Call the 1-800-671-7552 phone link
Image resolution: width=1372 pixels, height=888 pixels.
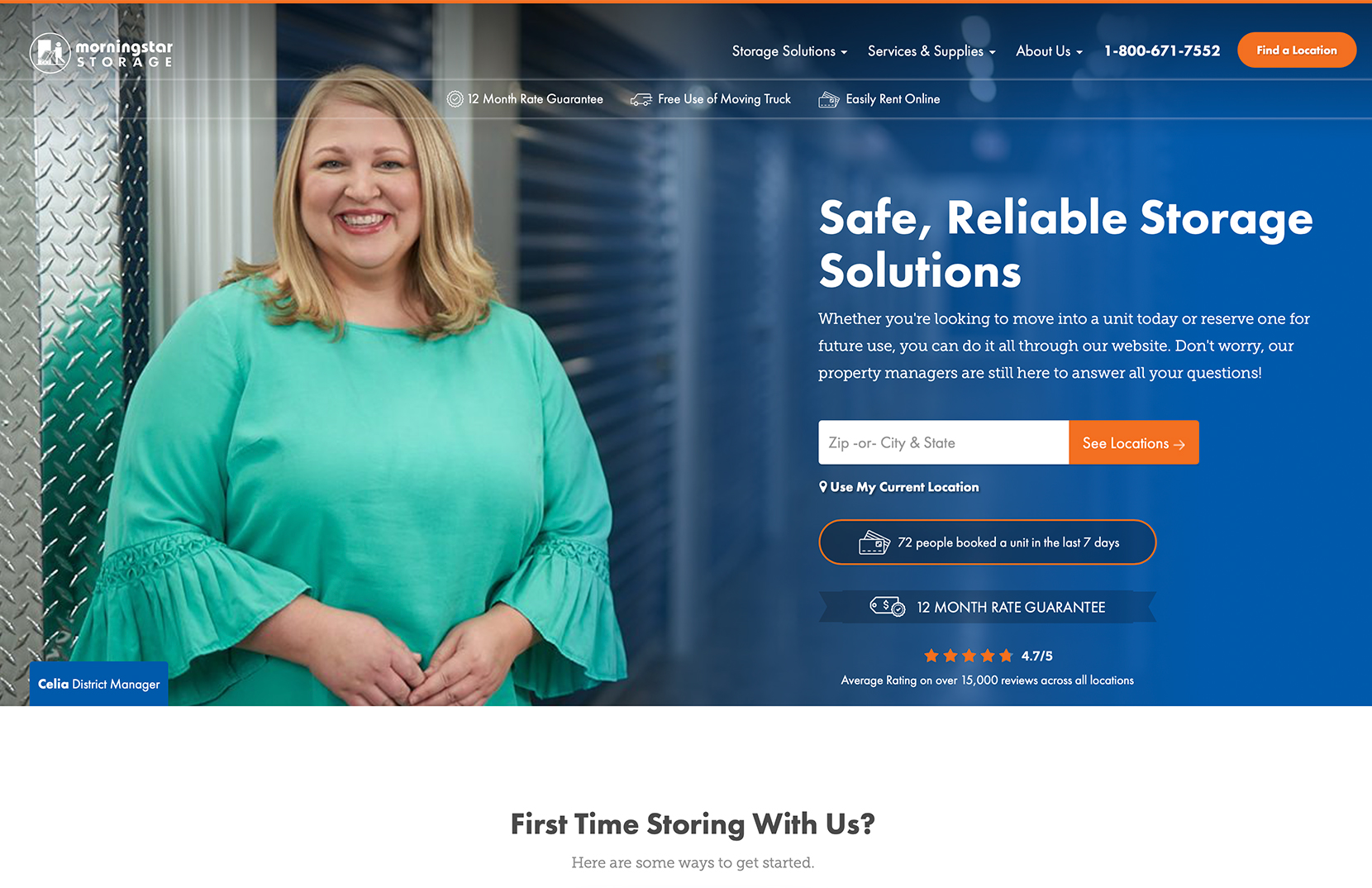click(x=1162, y=51)
